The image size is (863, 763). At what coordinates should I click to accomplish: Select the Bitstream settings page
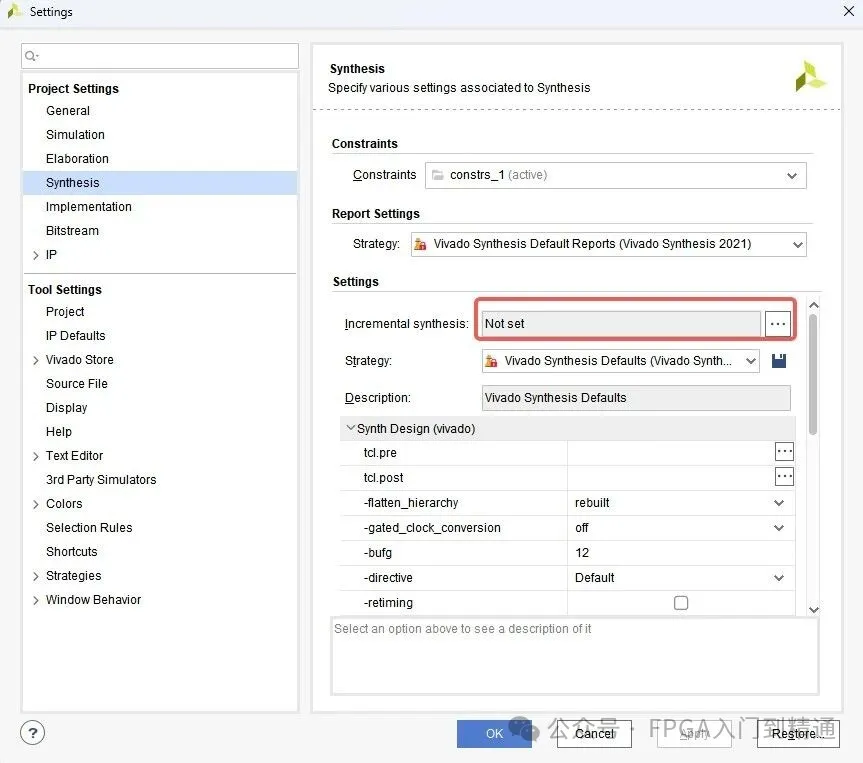pyautogui.click(x=72, y=231)
